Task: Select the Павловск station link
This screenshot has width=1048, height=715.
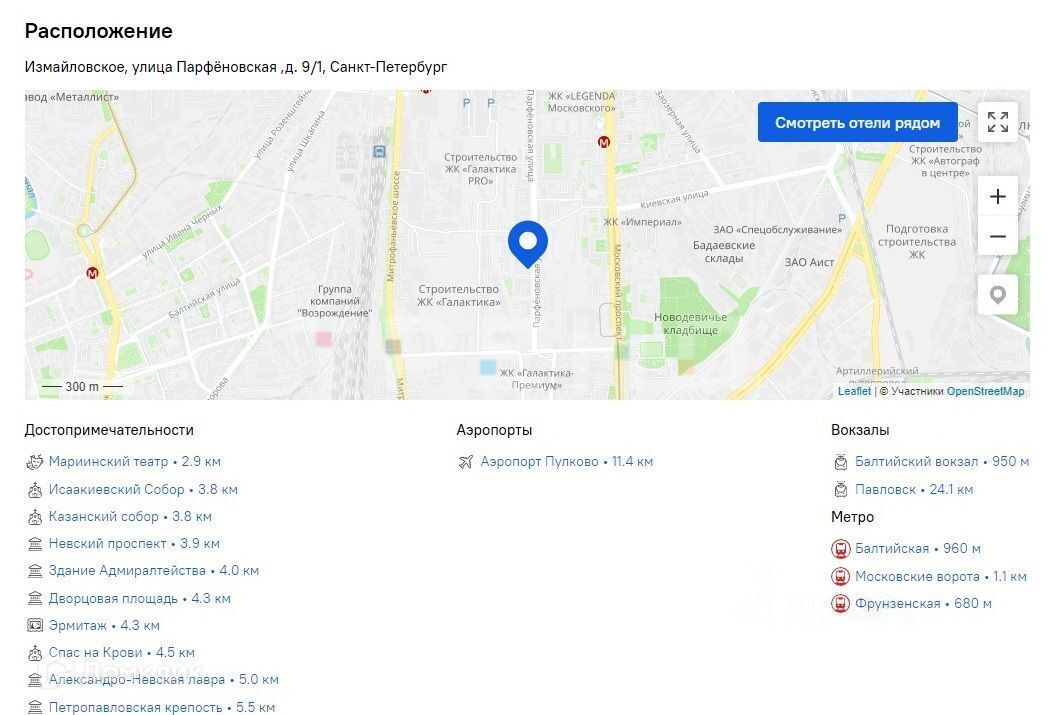Action: (x=886, y=489)
